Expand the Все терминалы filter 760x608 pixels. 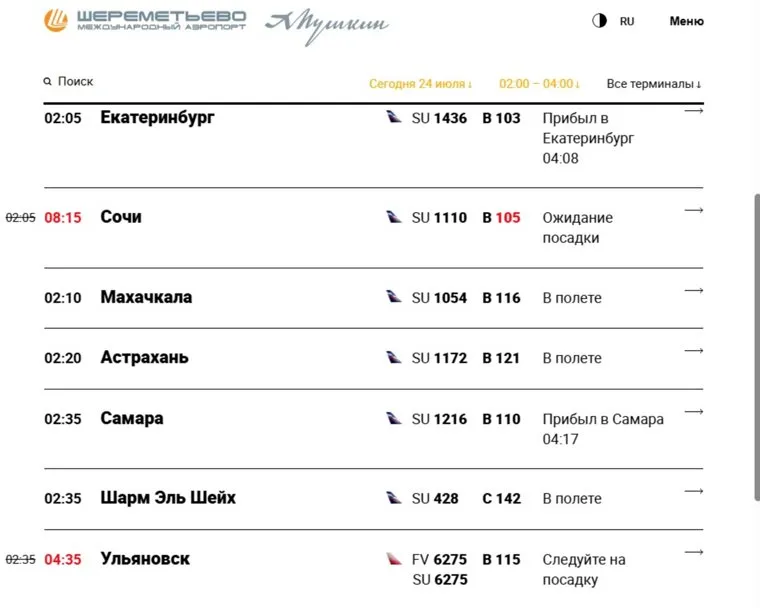pyautogui.click(x=654, y=84)
